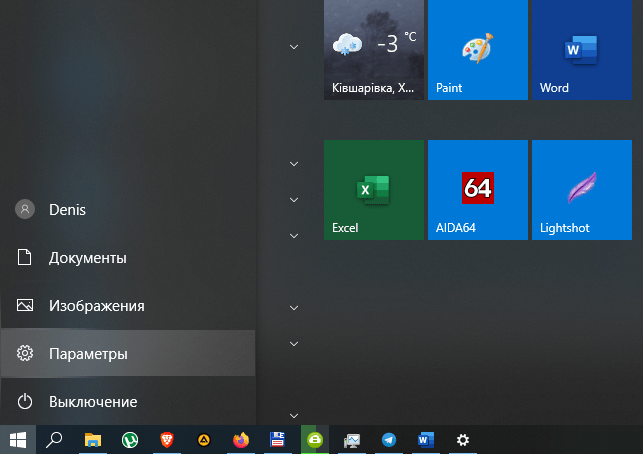Open the Excel tile
This screenshot has width=643, height=454.
point(374,190)
